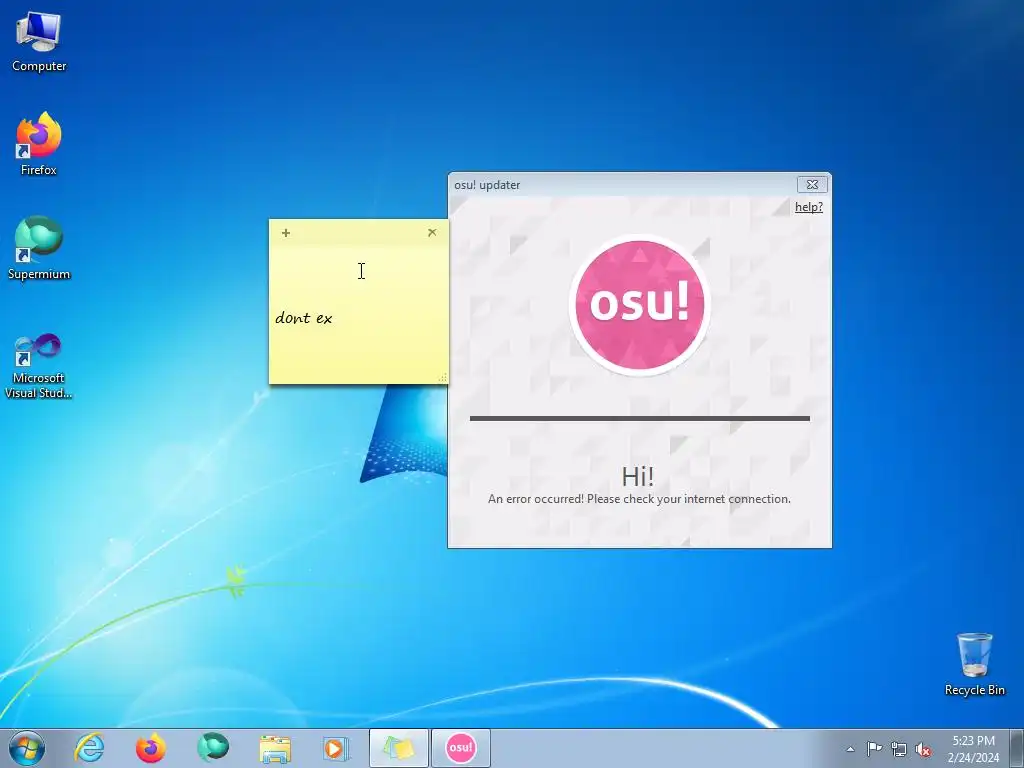
Task: Select the Supermium desktop shortcut
Action: pyautogui.click(x=39, y=248)
